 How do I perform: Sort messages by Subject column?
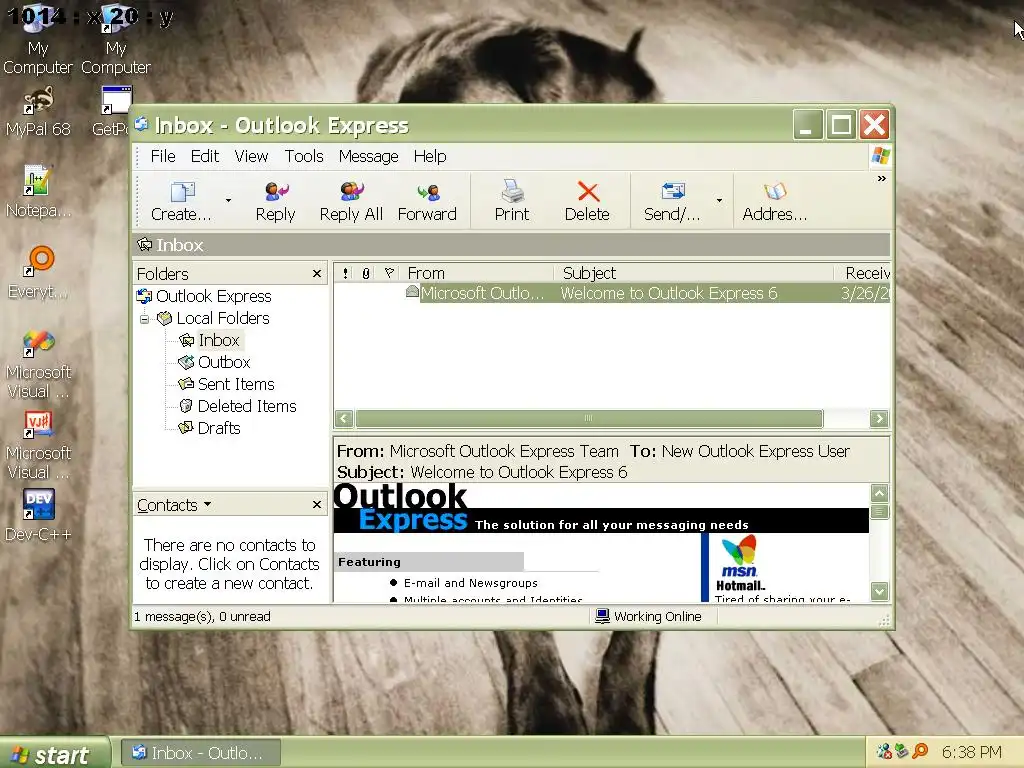694,273
